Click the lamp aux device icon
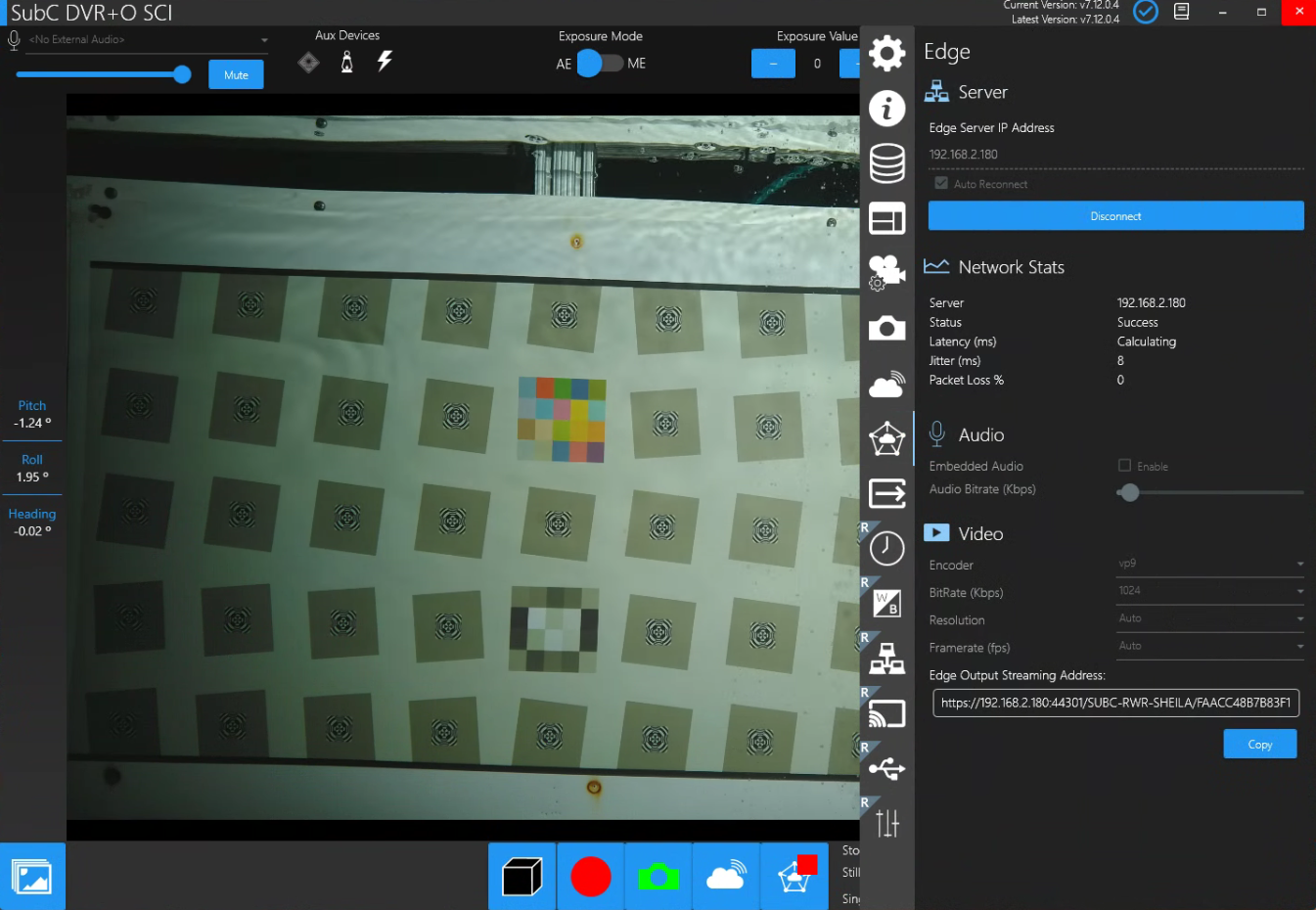The image size is (1316, 910). pos(346,63)
